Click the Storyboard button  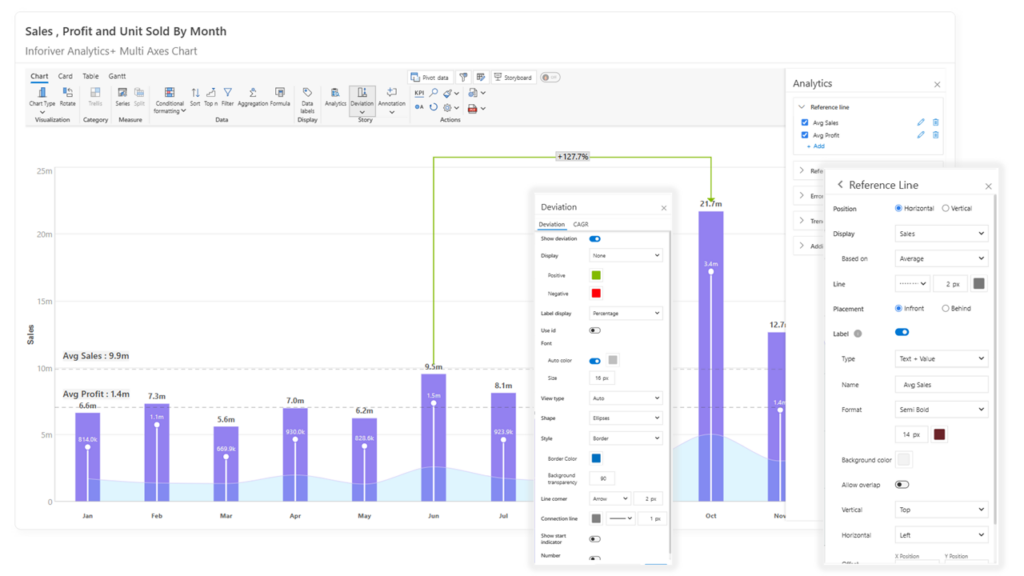pos(514,77)
